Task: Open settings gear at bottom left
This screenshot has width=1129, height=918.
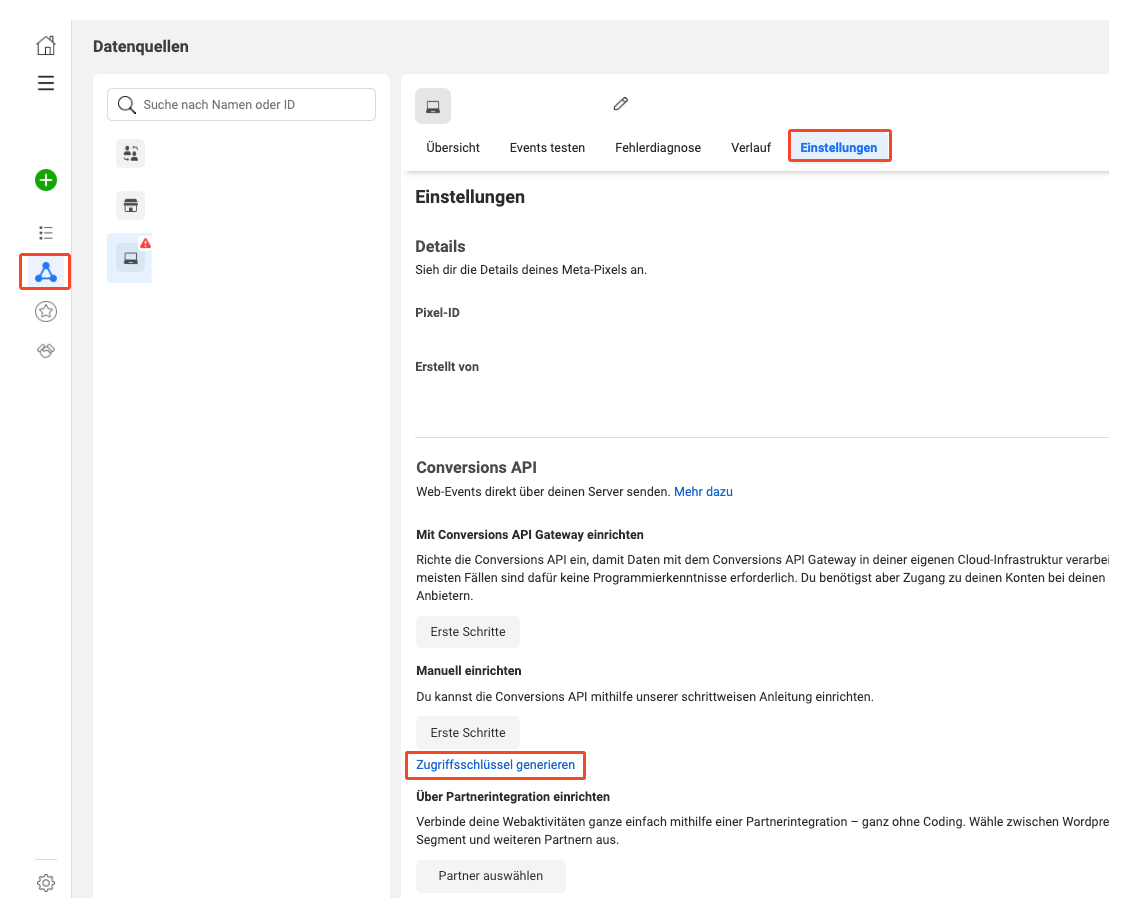Action: coord(45,883)
